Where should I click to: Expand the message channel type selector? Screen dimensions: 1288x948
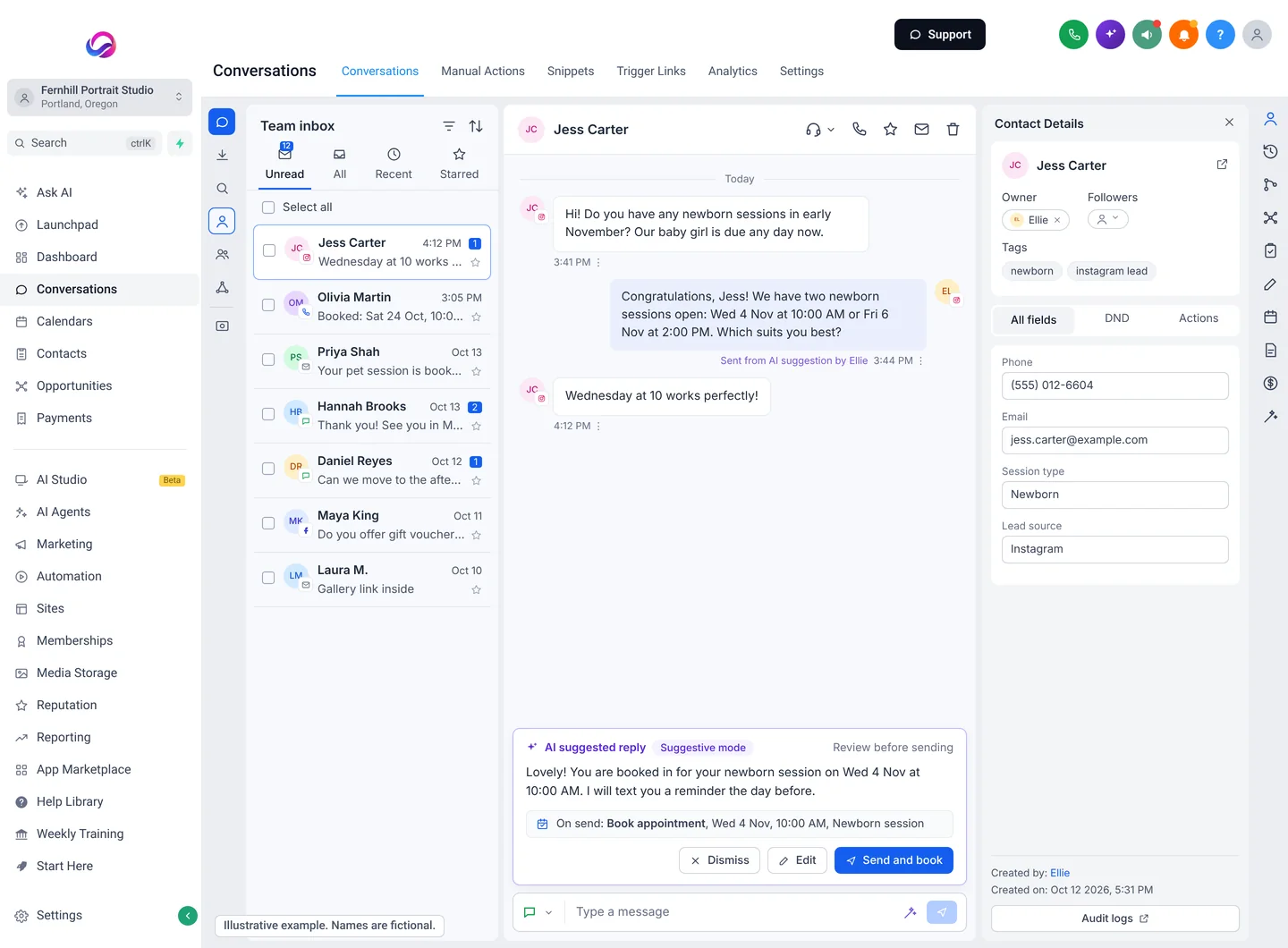tap(538, 912)
